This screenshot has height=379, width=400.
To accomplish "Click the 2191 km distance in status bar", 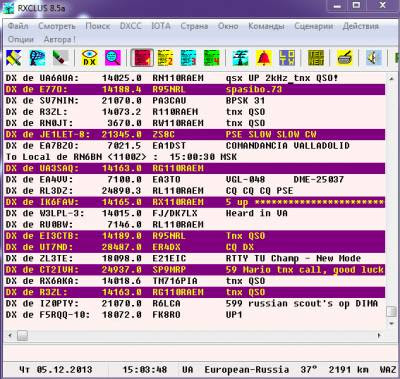I will 349,369.
